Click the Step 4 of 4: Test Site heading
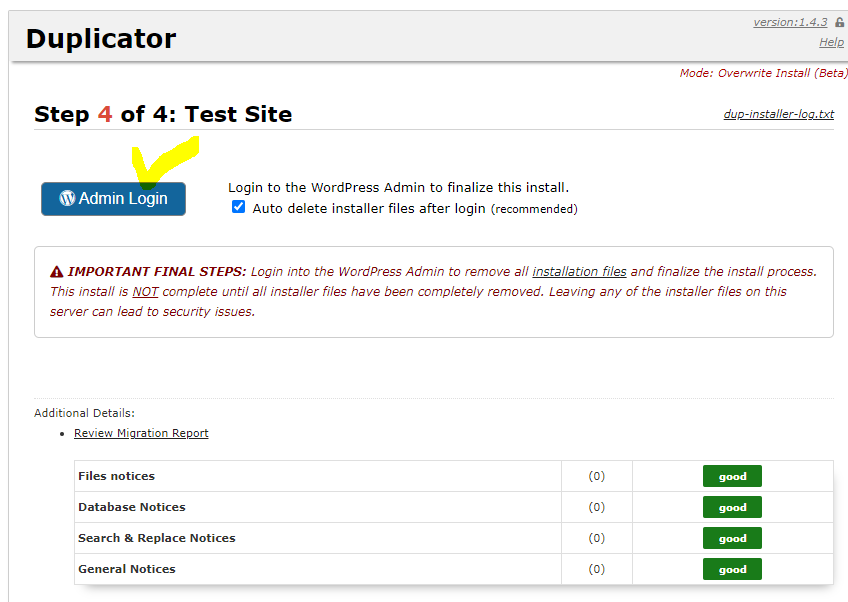Viewport: 848px width, 602px height. (x=163, y=114)
